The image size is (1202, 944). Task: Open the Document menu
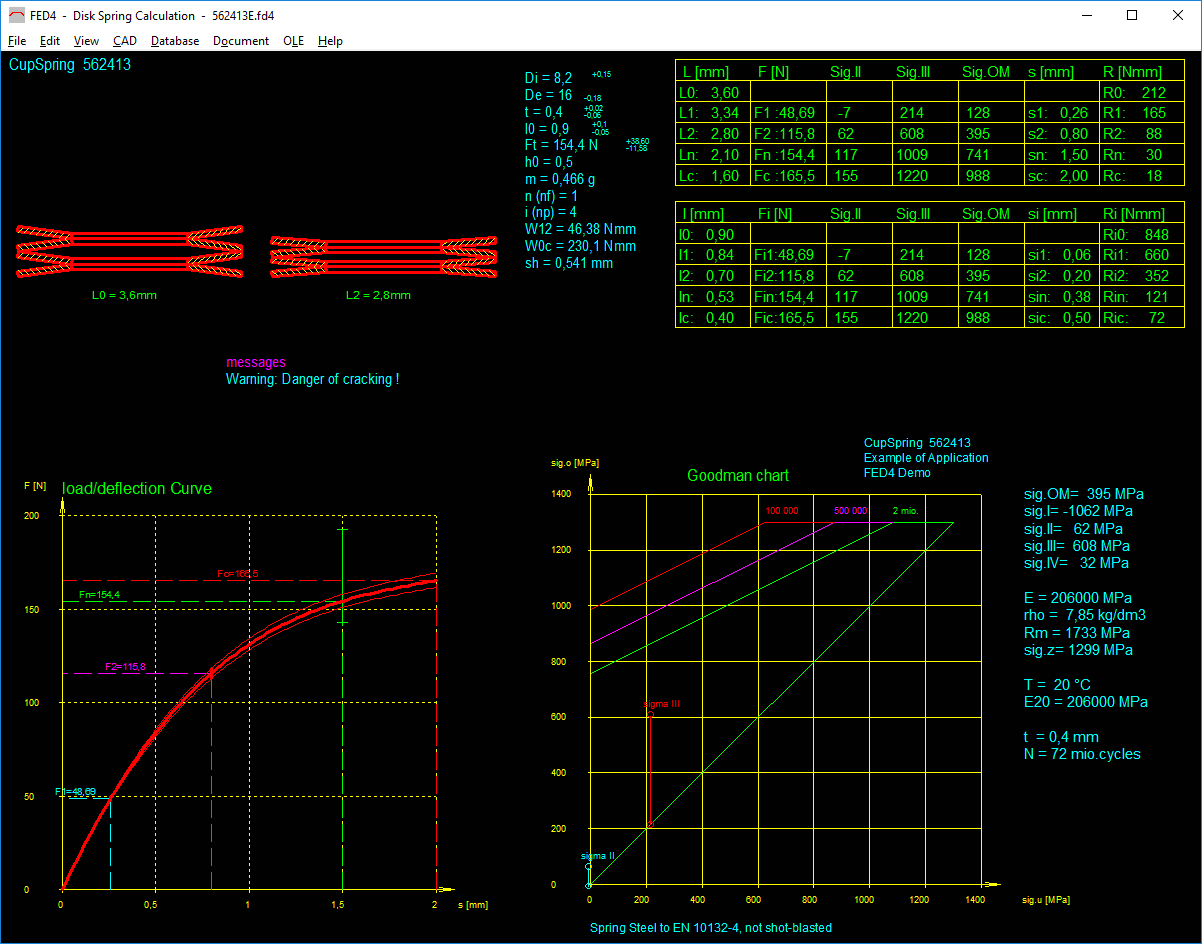(x=241, y=41)
